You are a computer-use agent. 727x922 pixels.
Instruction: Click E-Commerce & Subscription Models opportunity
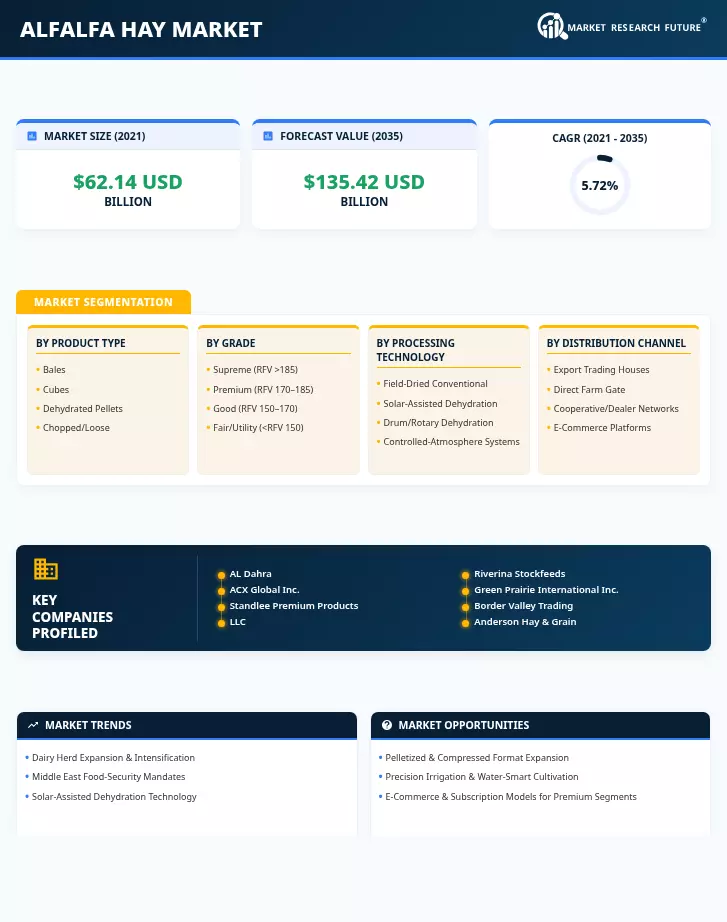(x=511, y=797)
